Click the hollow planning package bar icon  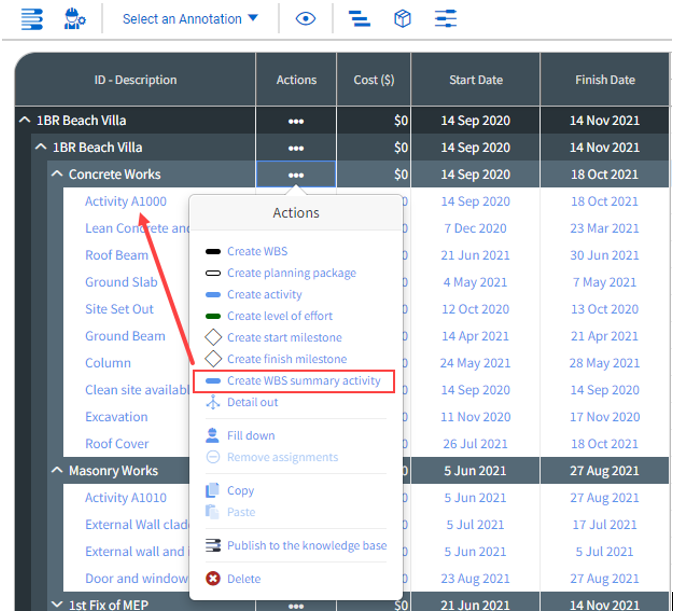pos(213,273)
